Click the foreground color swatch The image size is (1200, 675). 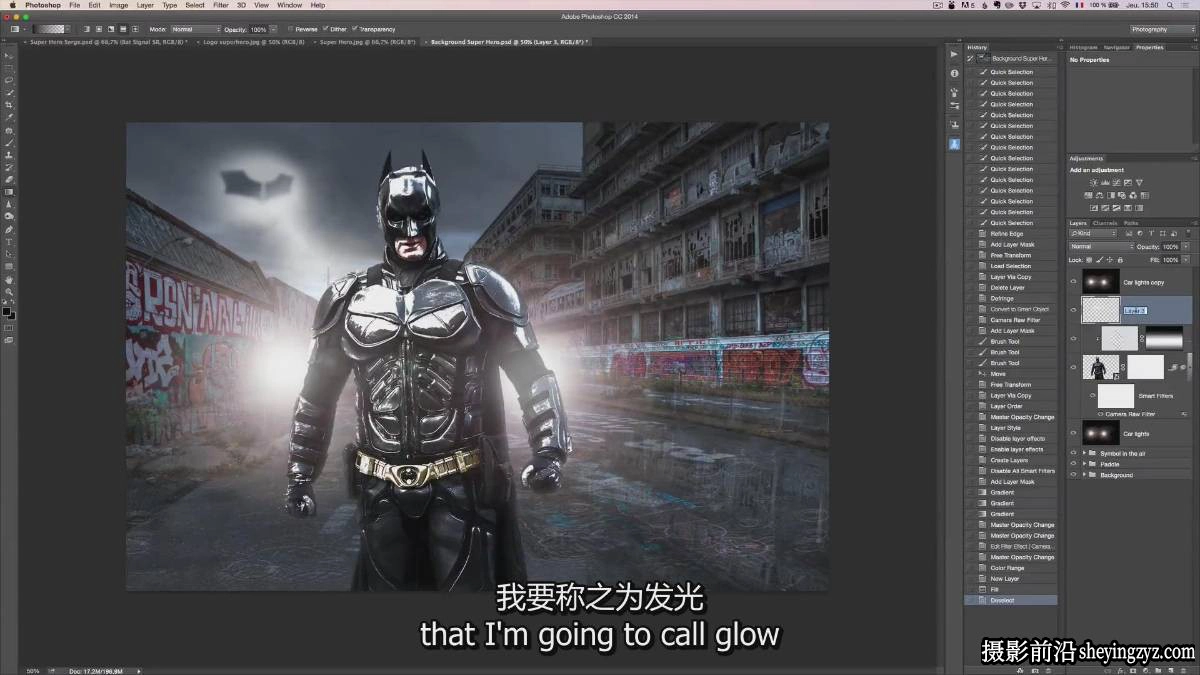[6, 311]
